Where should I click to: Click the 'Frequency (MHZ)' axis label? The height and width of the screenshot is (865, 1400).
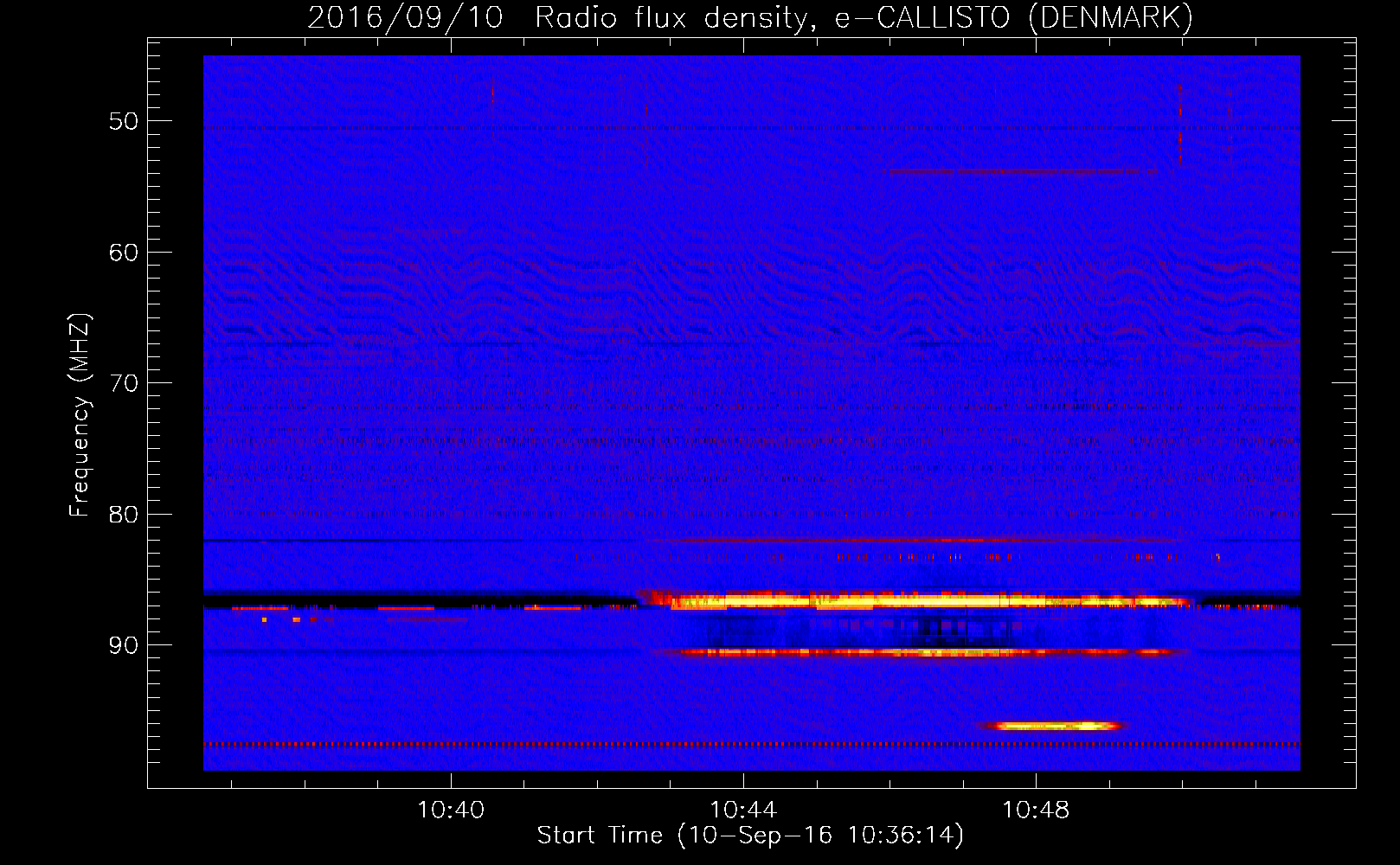pos(80,415)
